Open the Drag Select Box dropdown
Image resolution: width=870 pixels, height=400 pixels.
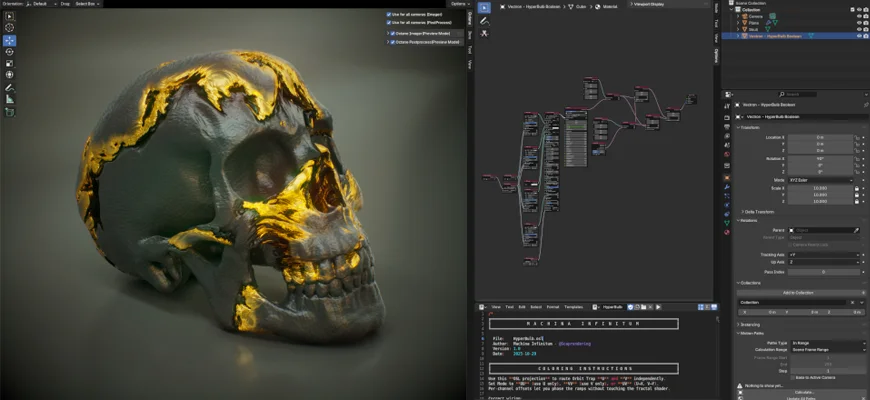(88, 3)
